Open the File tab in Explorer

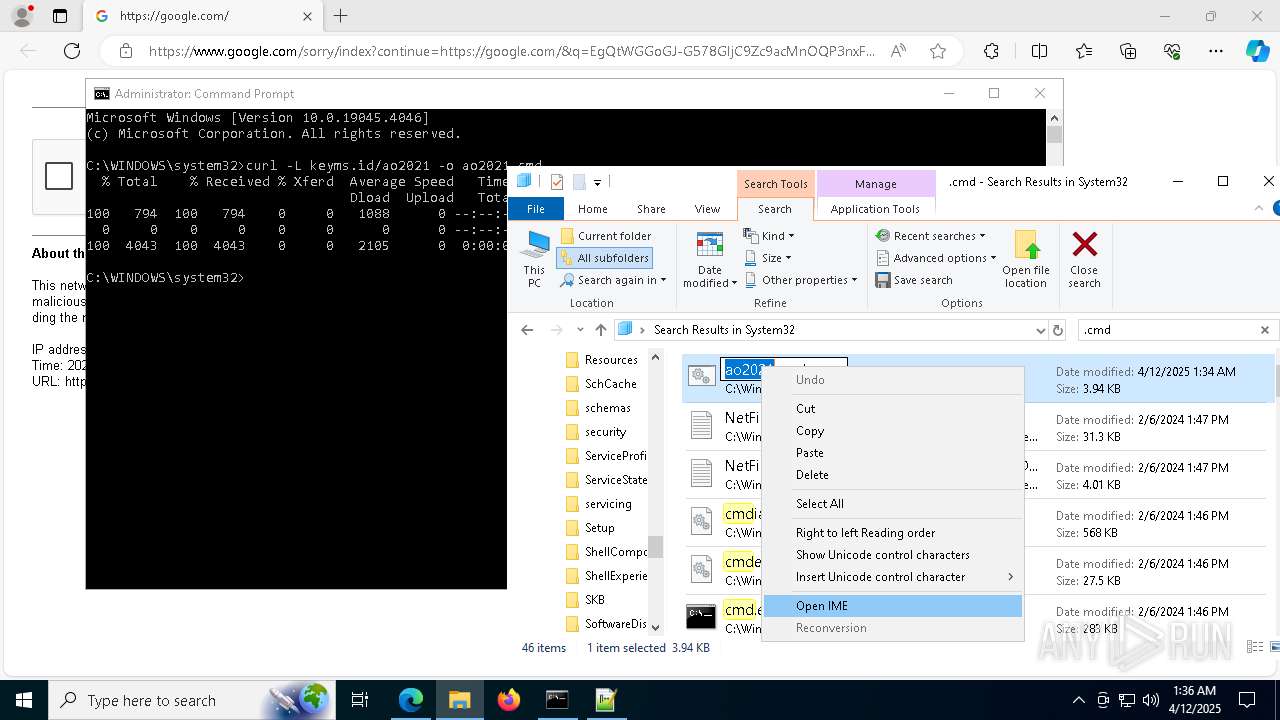(536, 209)
